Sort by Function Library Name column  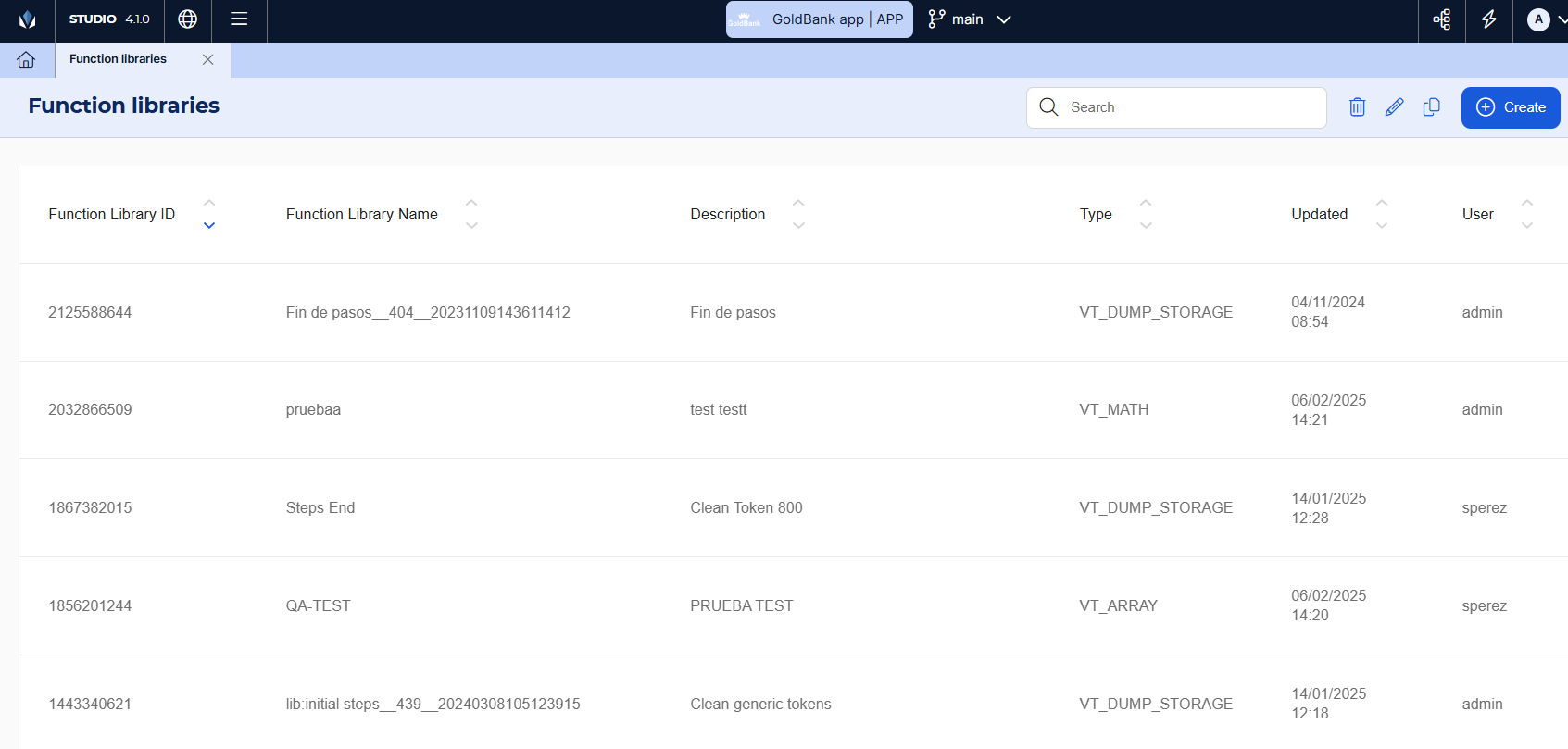click(471, 214)
